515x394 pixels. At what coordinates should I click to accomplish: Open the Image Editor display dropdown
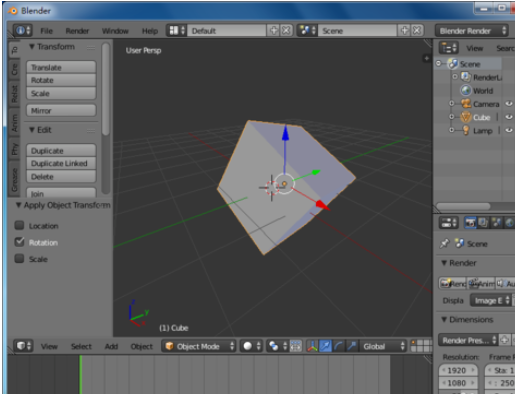click(491, 301)
